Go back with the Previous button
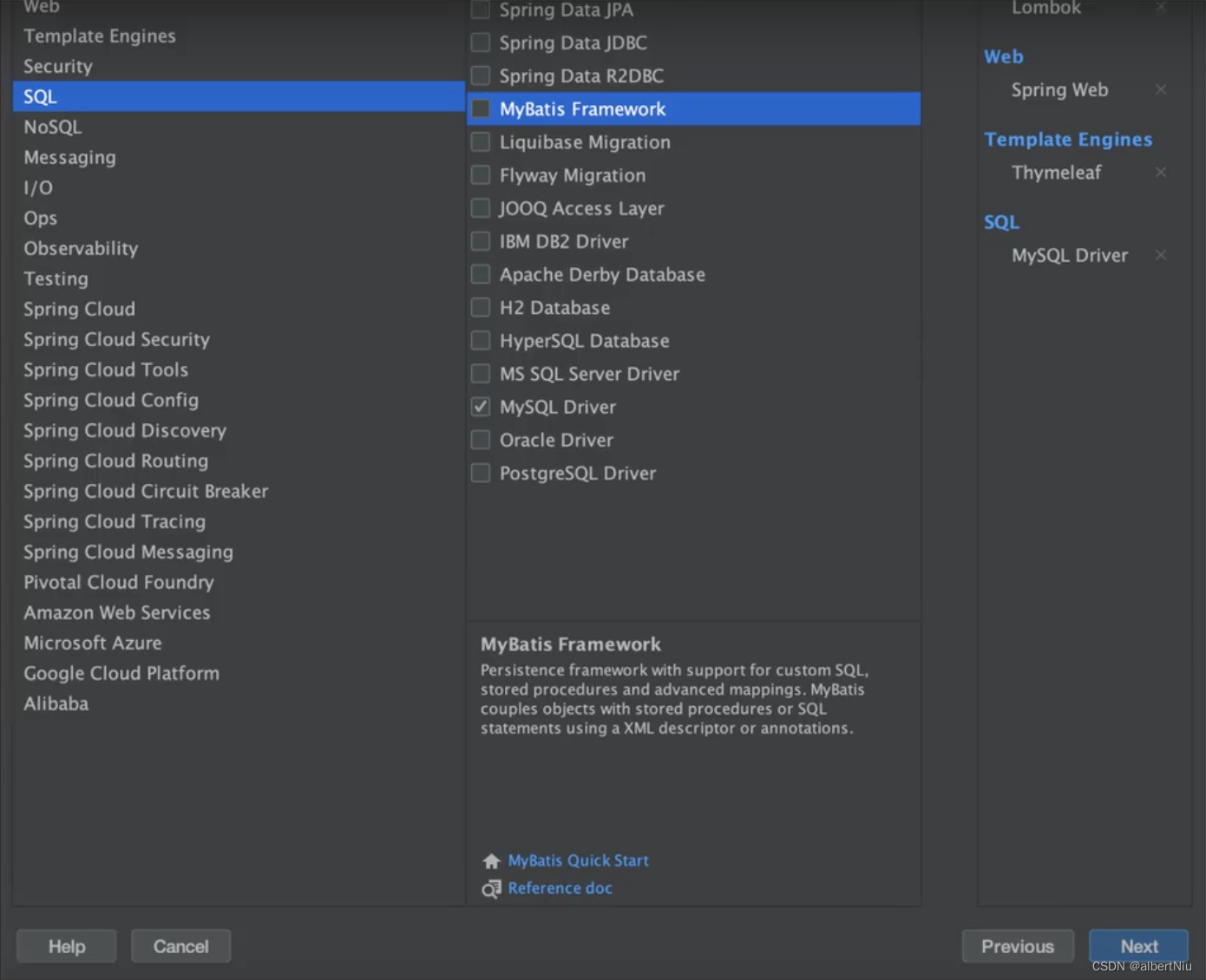The image size is (1206, 980). coord(1018,946)
